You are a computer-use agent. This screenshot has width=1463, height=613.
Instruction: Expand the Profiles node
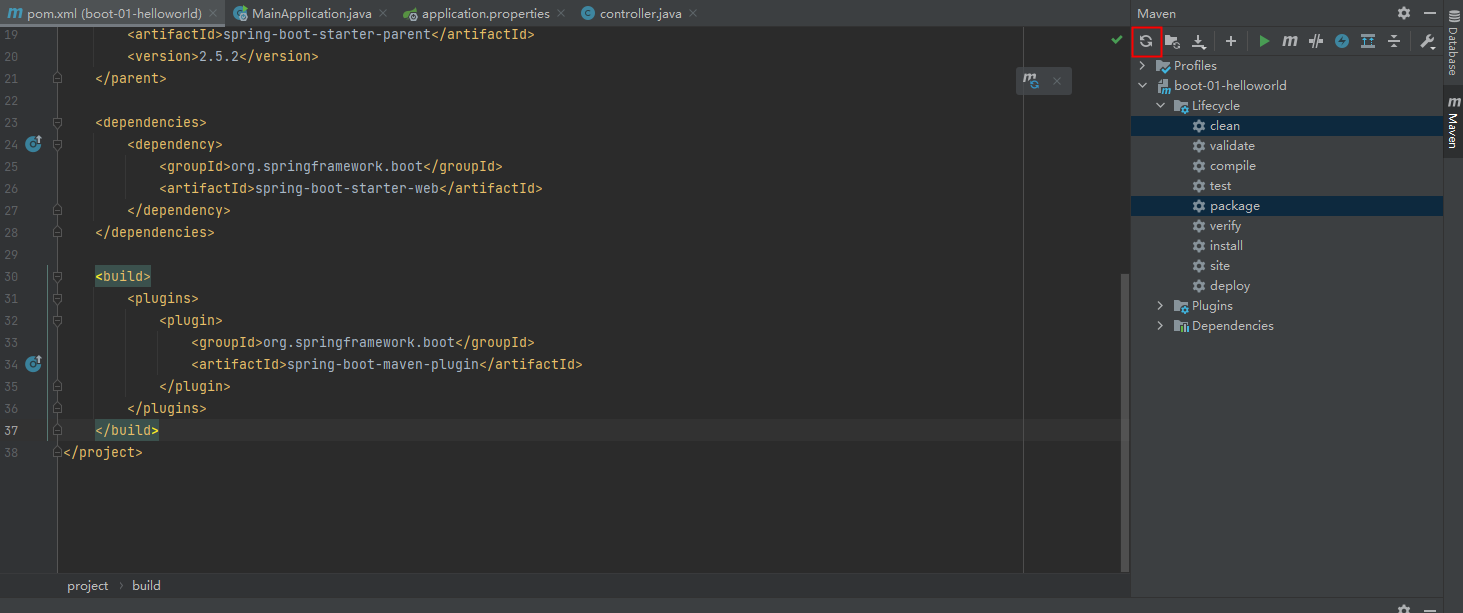1143,66
